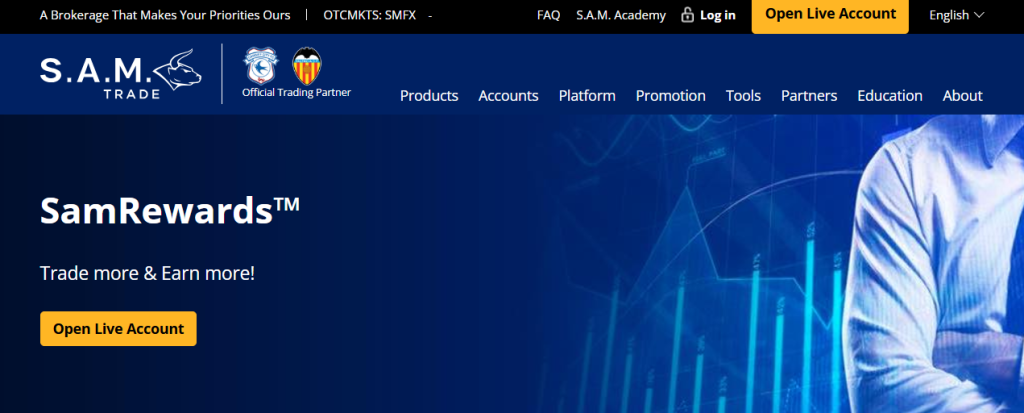Click the Official Trading Partner caption

(296, 92)
